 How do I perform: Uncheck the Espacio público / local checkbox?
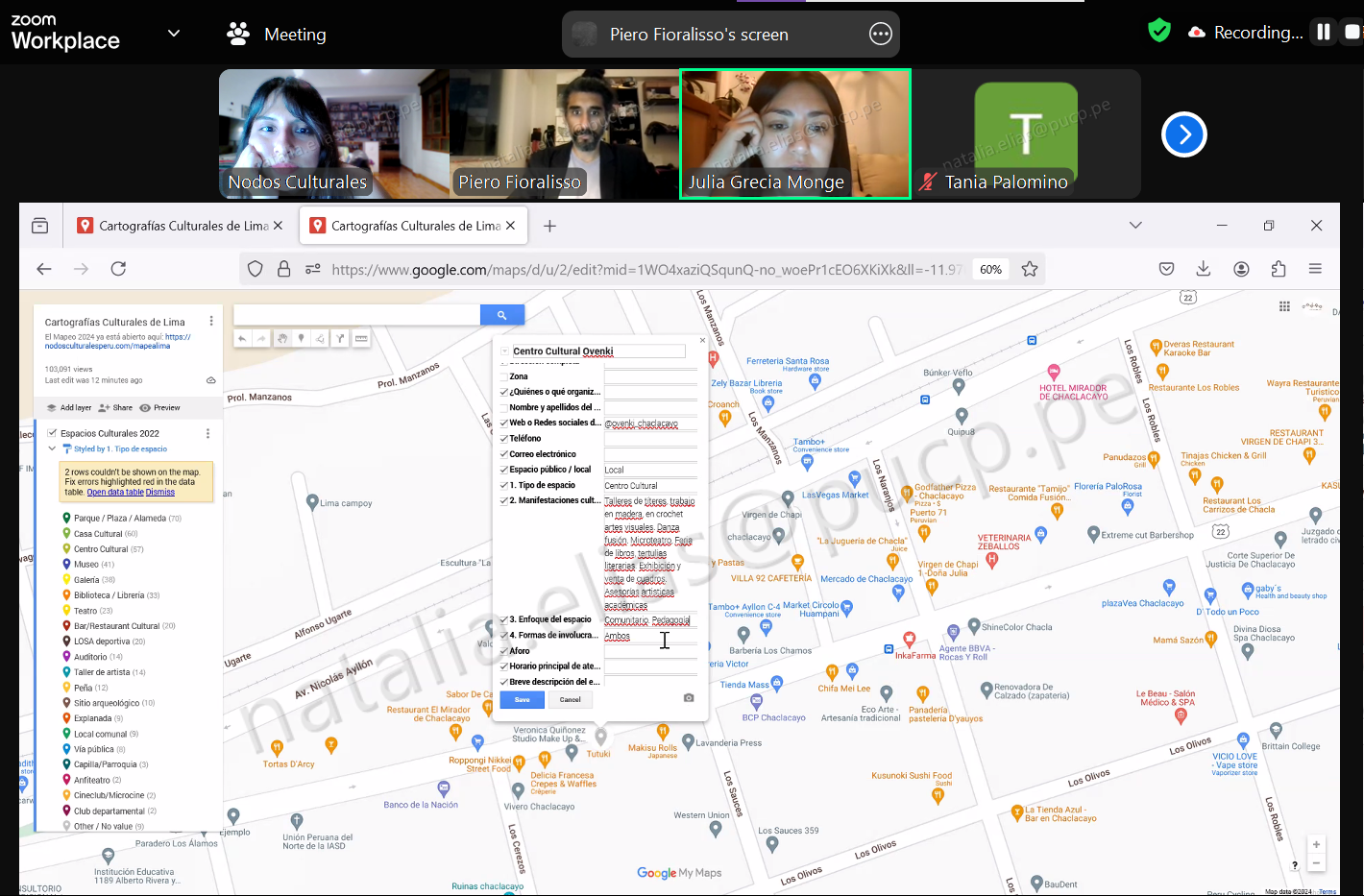pos(503,470)
